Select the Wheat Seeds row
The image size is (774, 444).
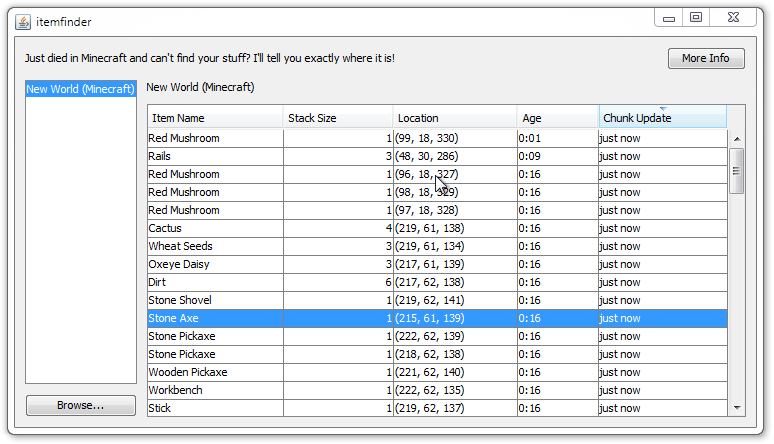tap(437, 246)
